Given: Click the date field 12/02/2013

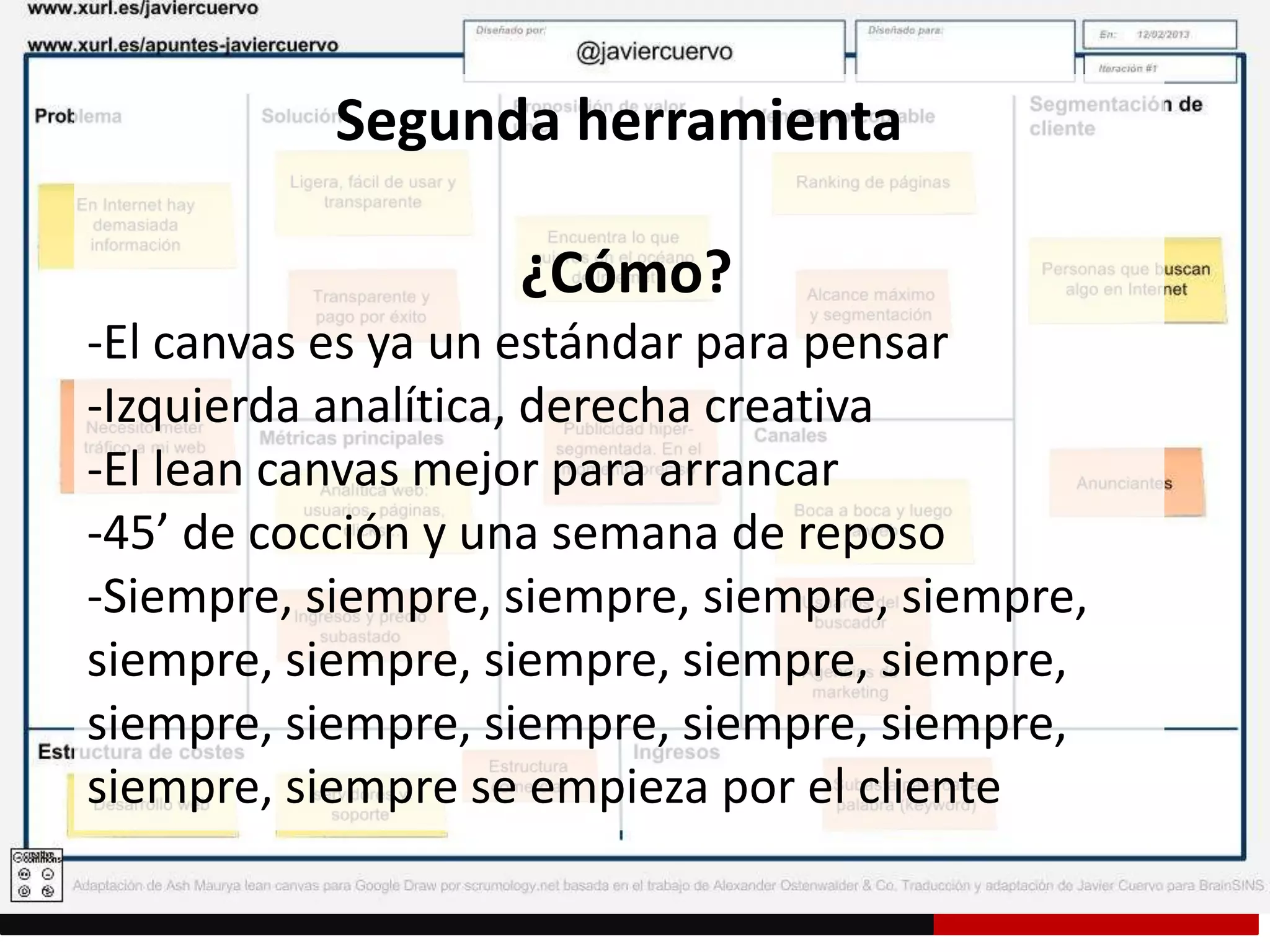Looking at the screenshot, I should point(1160,35).
